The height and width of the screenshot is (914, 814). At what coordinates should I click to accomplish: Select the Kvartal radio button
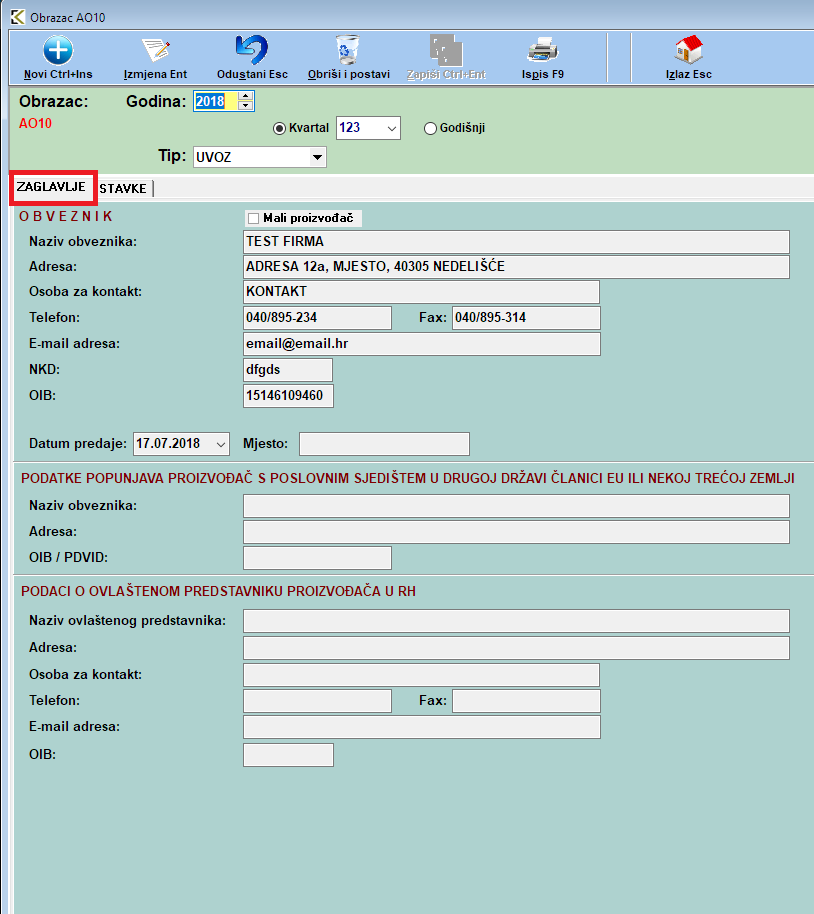point(279,128)
